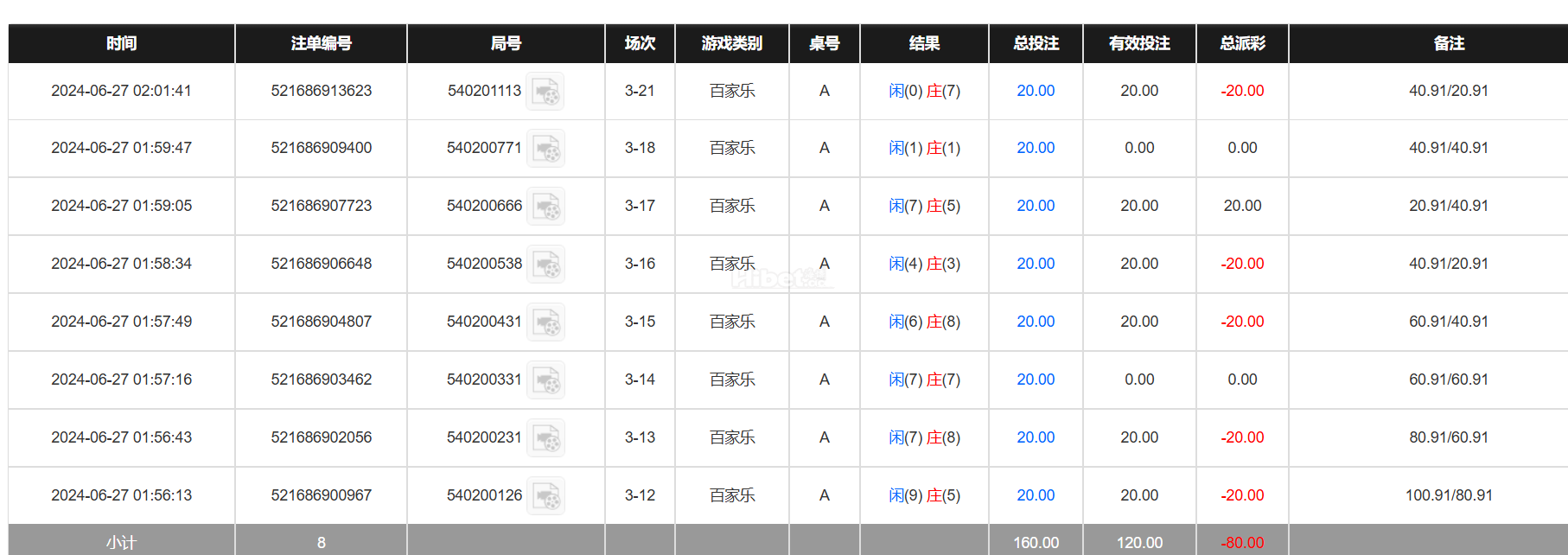Click the 游戏类别 column header
Image resolution: width=1568 pixels, height=555 pixels.
pyautogui.click(x=732, y=43)
